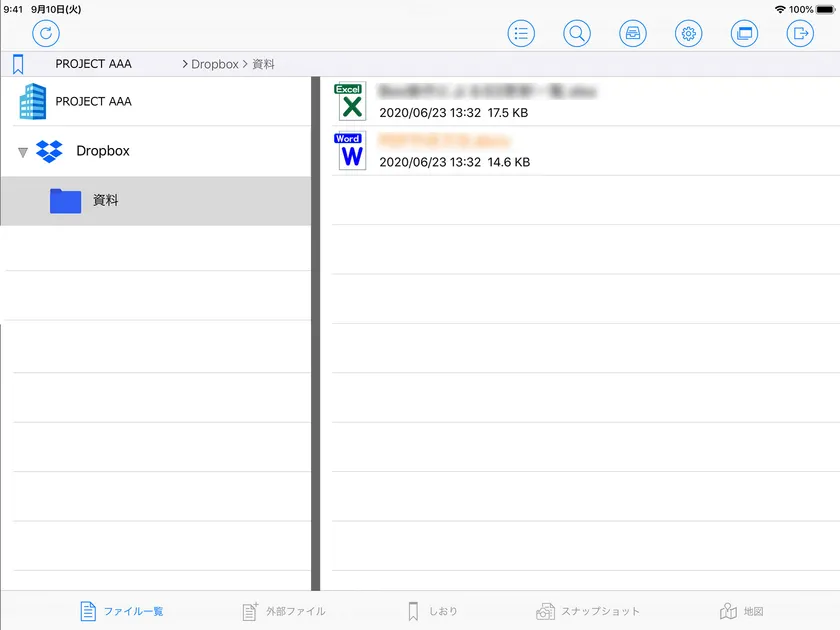Open the list view icon
The width and height of the screenshot is (840, 630).
coord(521,33)
